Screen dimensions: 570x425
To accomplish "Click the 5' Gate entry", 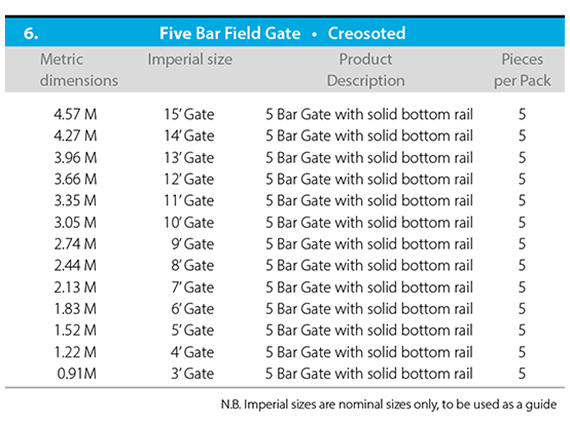I will [193, 330].
